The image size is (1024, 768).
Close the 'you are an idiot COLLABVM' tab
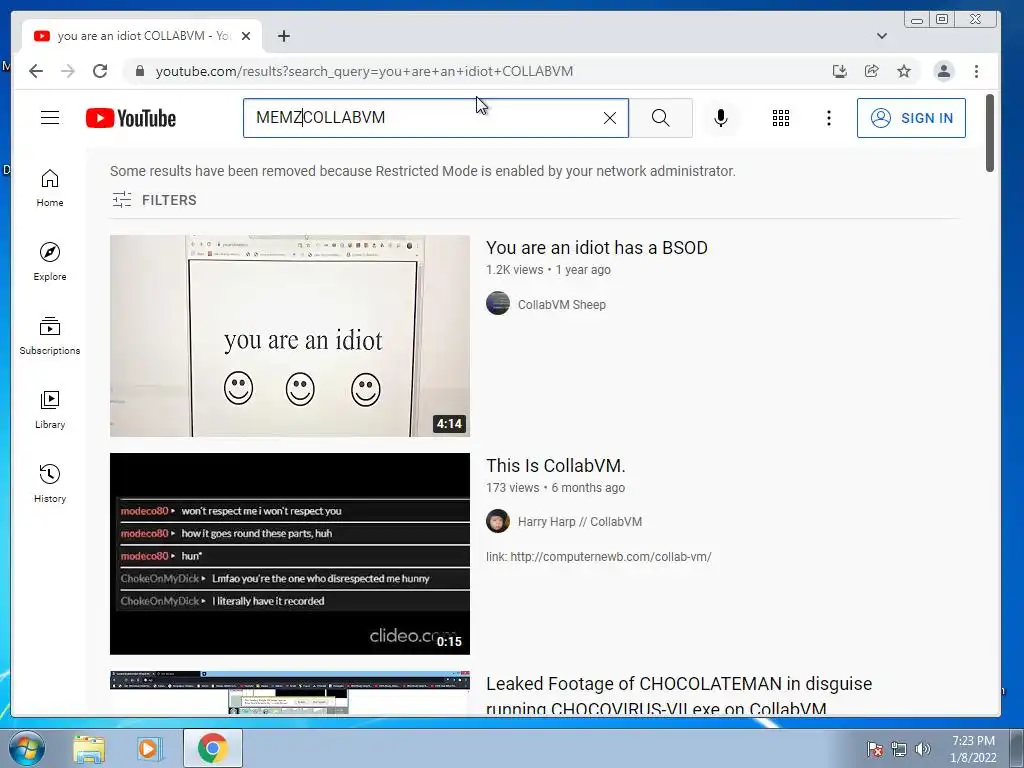coord(246,36)
